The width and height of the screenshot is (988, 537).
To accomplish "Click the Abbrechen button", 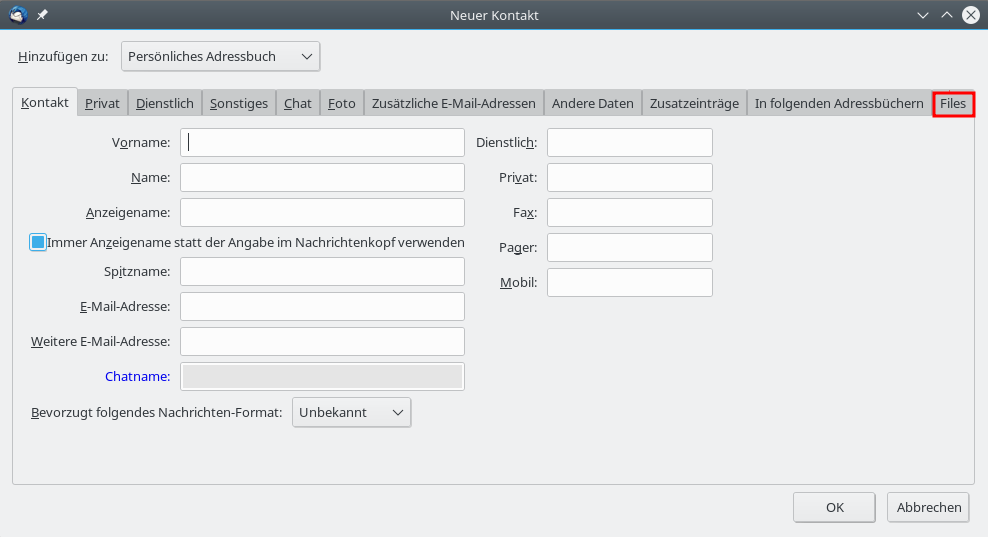I will pos(929,507).
